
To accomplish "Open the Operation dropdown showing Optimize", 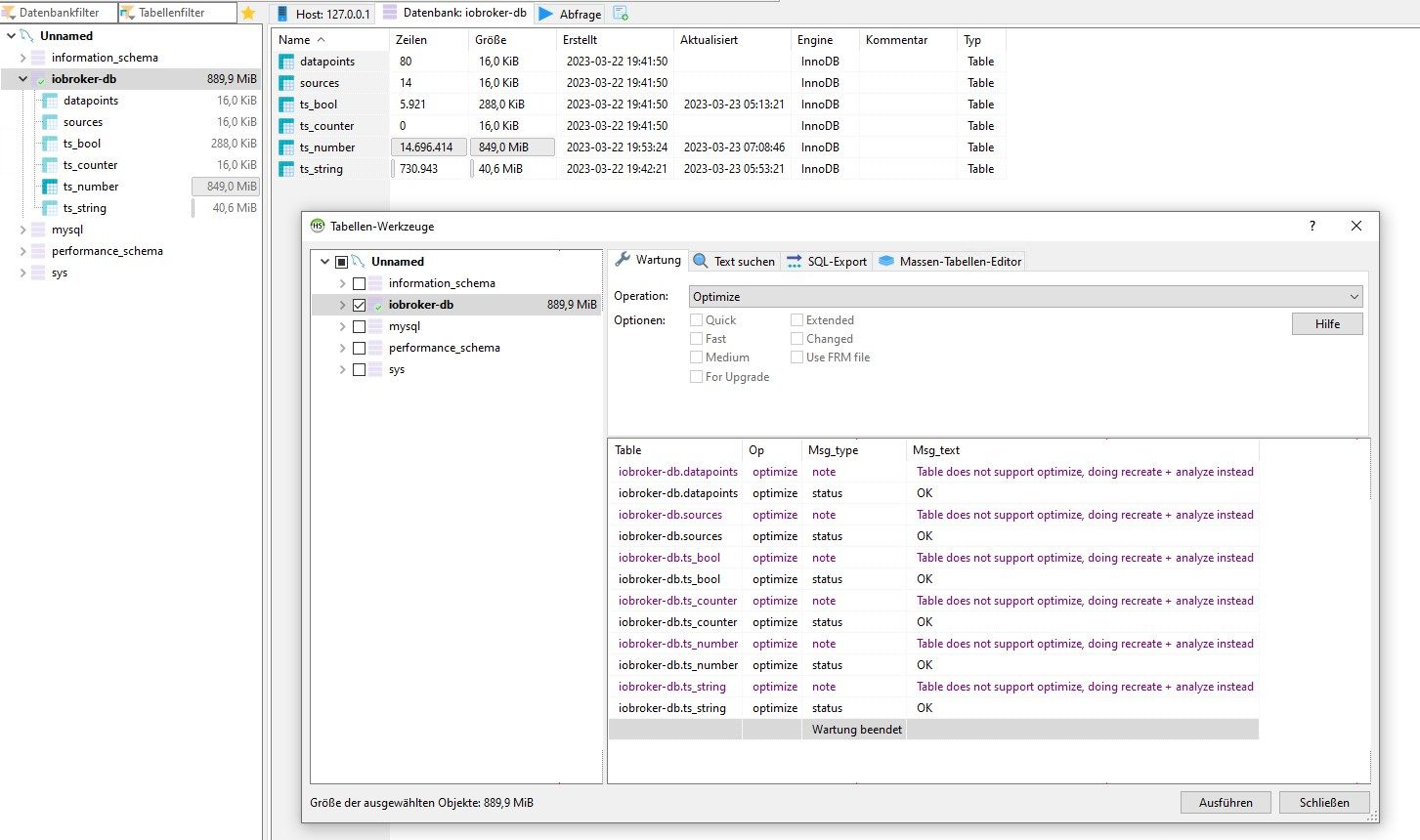I will pyautogui.click(x=1025, y=296).
